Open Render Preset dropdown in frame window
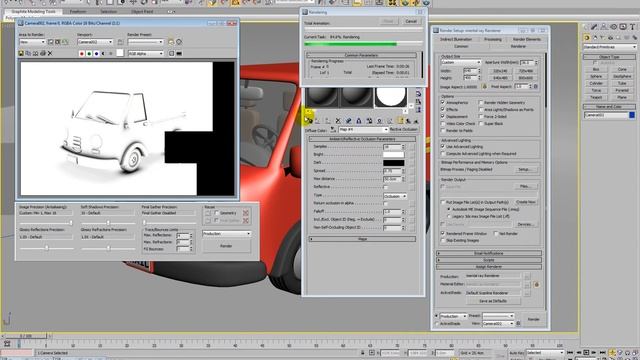This screenshot has height=360, width=640. 145,42
